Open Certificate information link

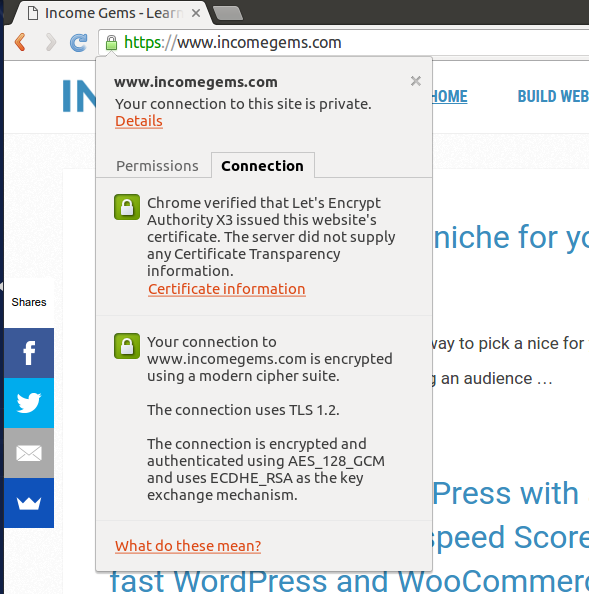(227, 289)
